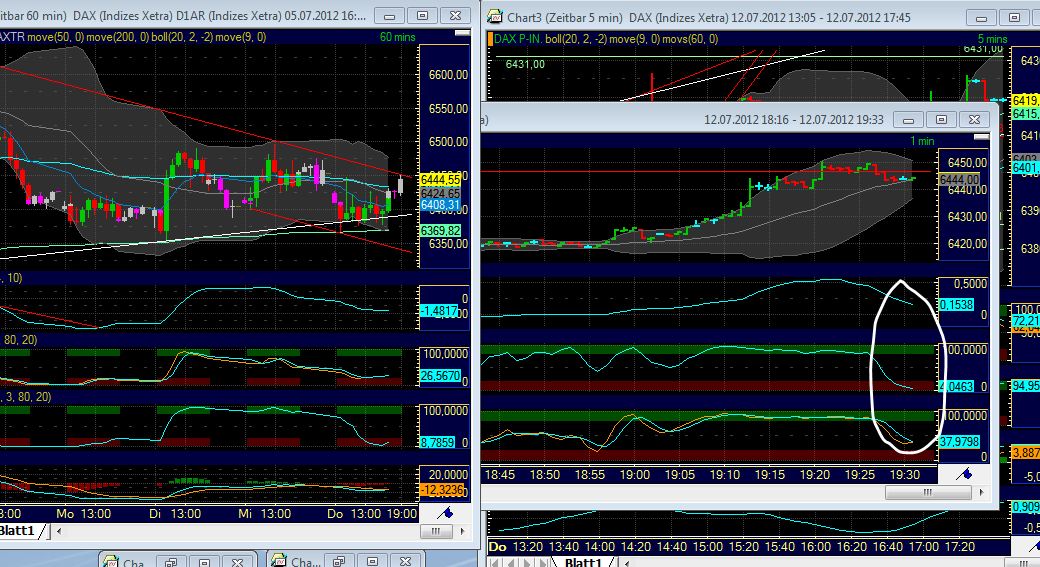Click the 0,1538 indicator value in 1 min chart
Screen dimensions: 1040x567
coord(956,305)
